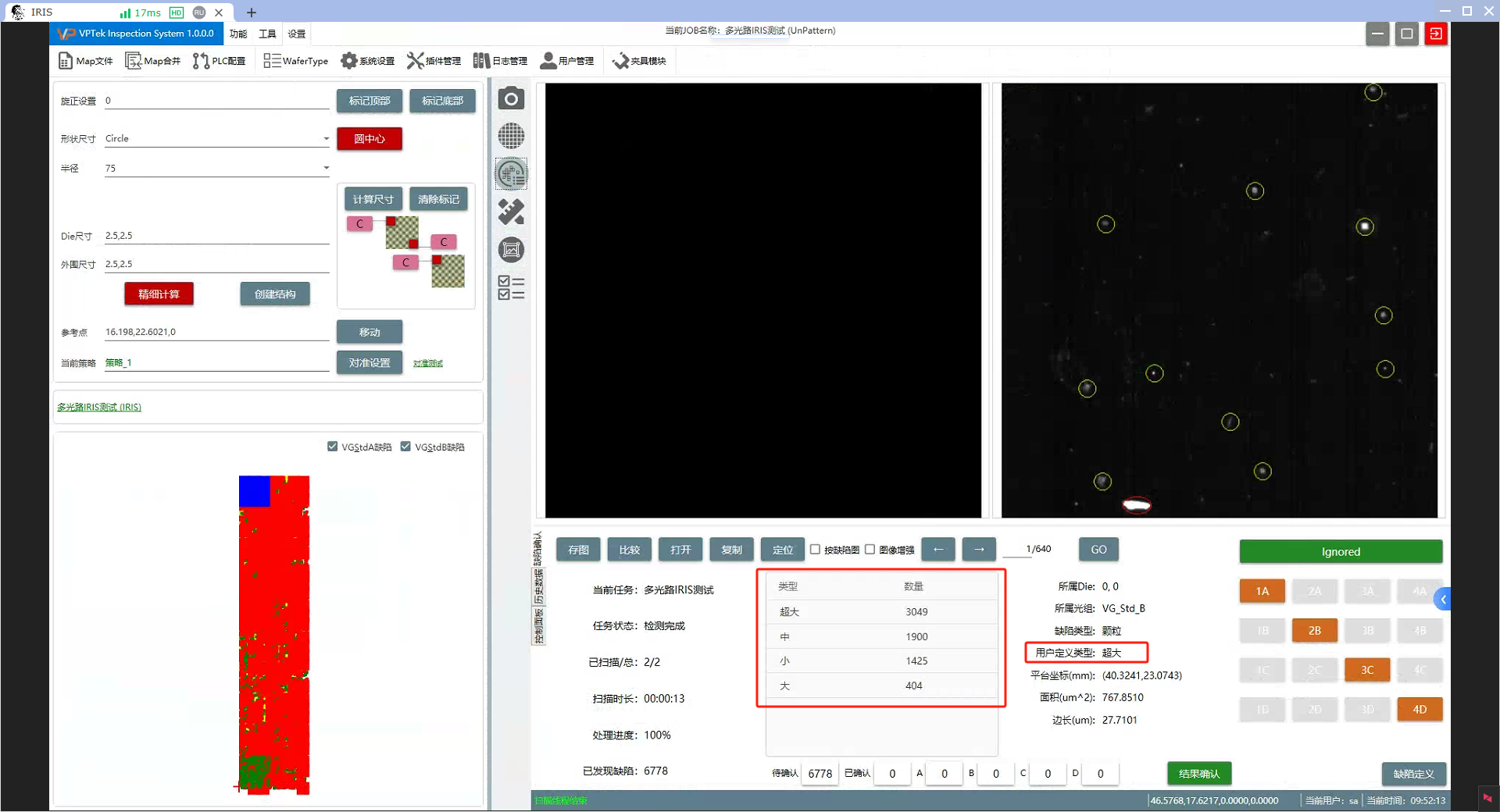Click green 结果确认 button
Image resolution: width=1500 pixels, height=812 pixels.
pos(1199,774)
